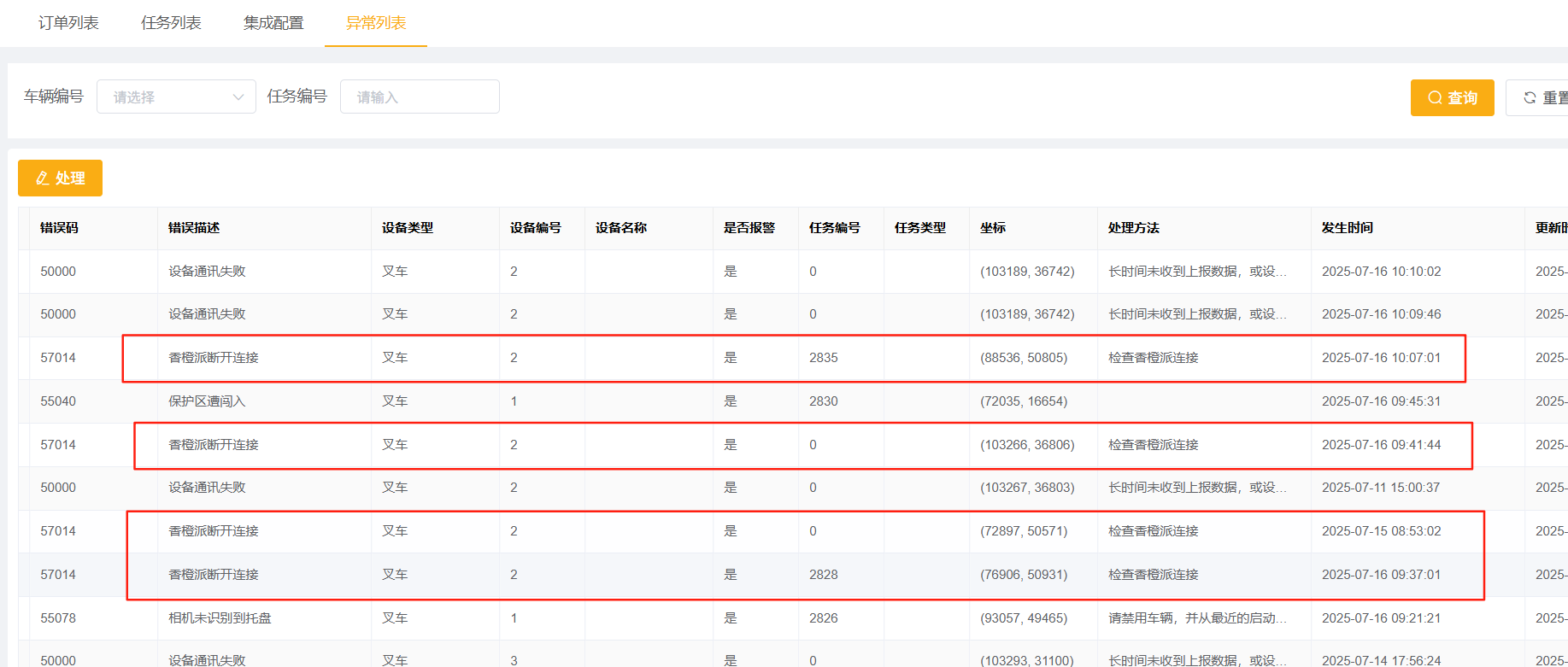The height and width of the screenshot is (667, 1568).
Task: Select the row with error code 55040
Action: pyautogui.click(x=58, y=401)
